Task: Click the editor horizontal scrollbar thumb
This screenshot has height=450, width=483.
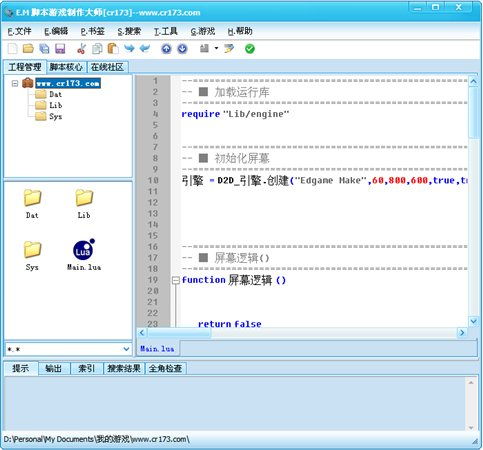Action: 179,332
